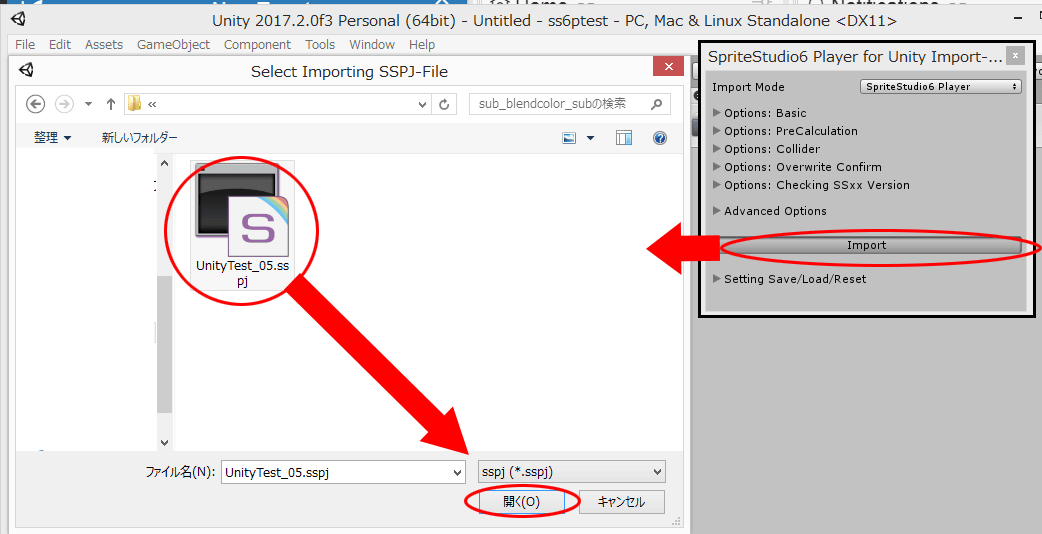This screenshot has height=534, width=1042.
Task: Go forward in the file dialog
Action: click(64, 104)
